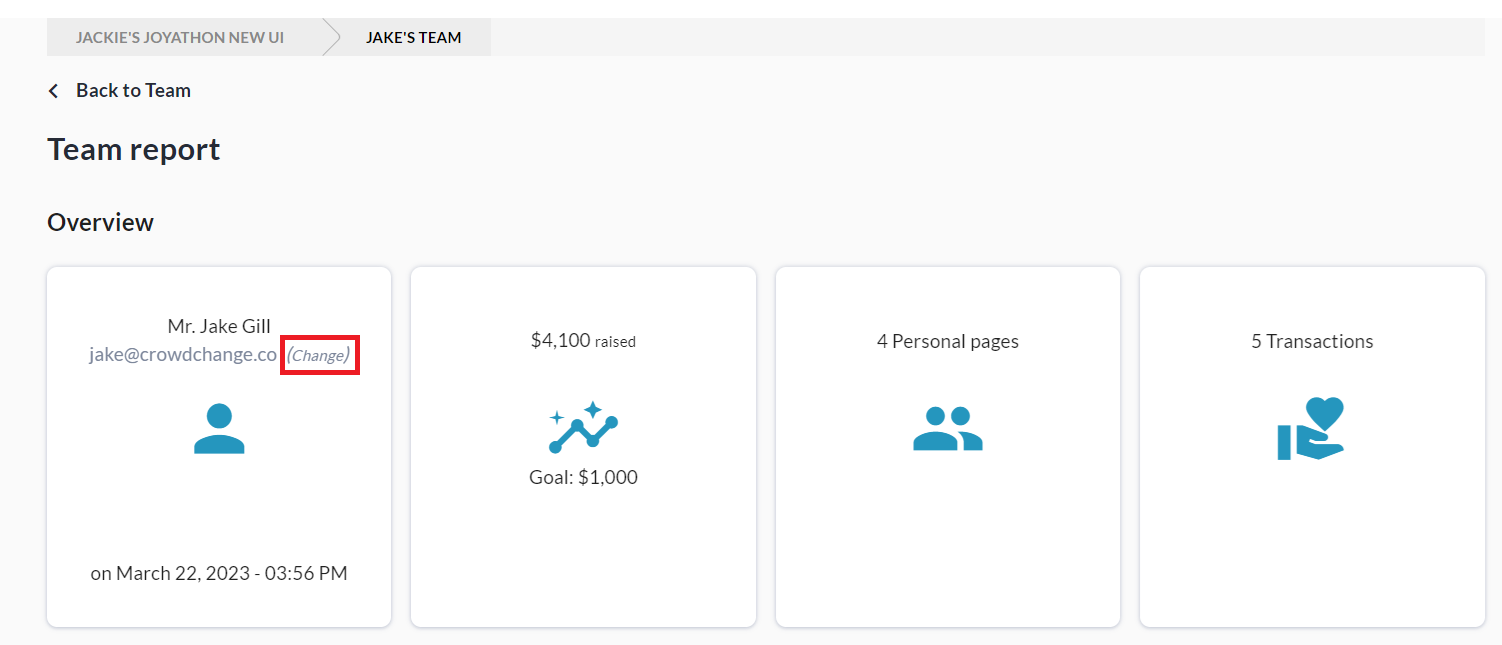Click the two-people group icon

point(947,428)
